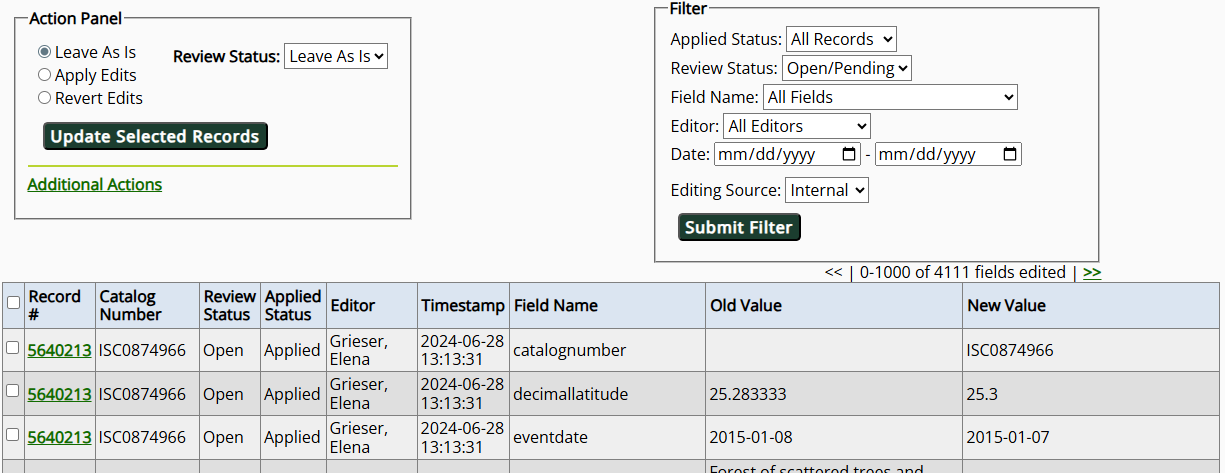This screenshot has height=473, width=1225.
Task: Go to previous page of edited fields
Action: (x=833, y=272)
